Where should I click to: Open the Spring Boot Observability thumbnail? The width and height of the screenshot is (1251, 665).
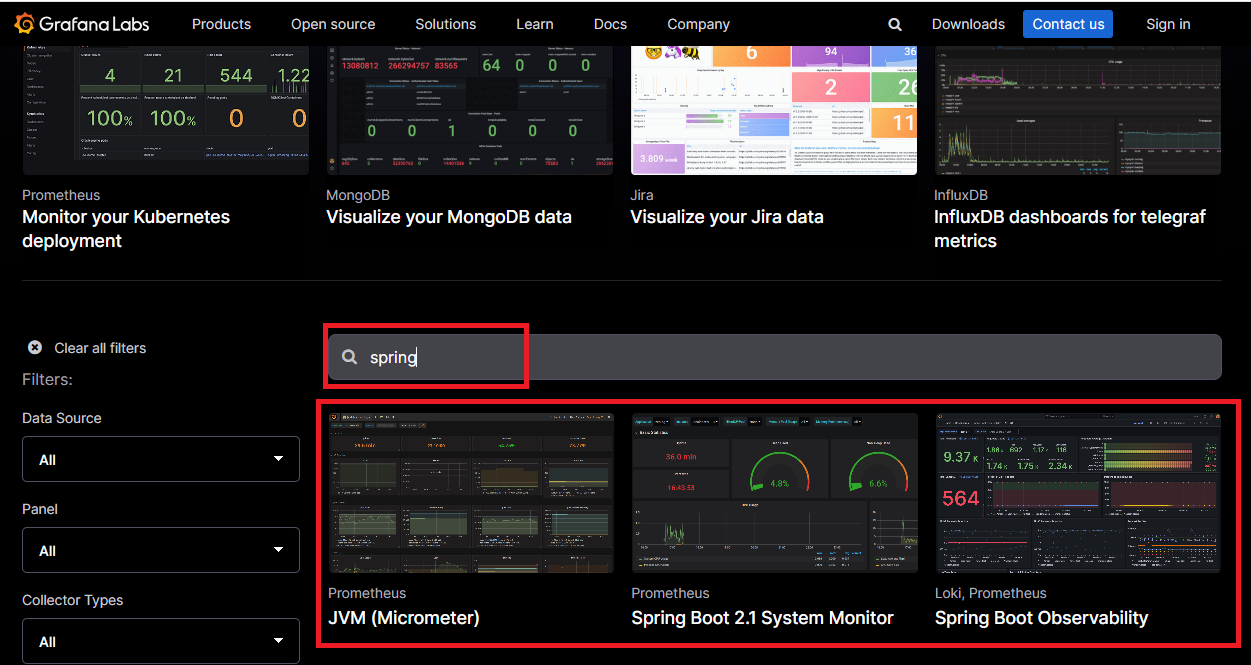coord(1078,493)
